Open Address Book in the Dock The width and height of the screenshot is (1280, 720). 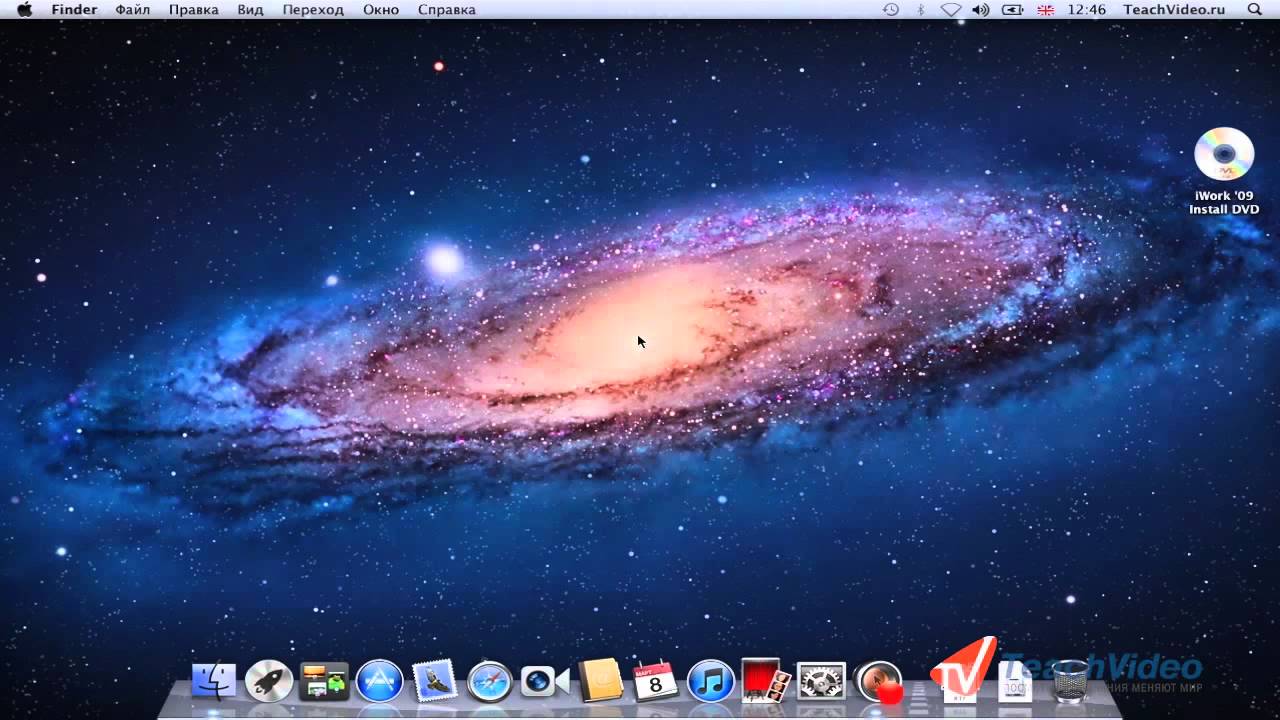[600, 680]
